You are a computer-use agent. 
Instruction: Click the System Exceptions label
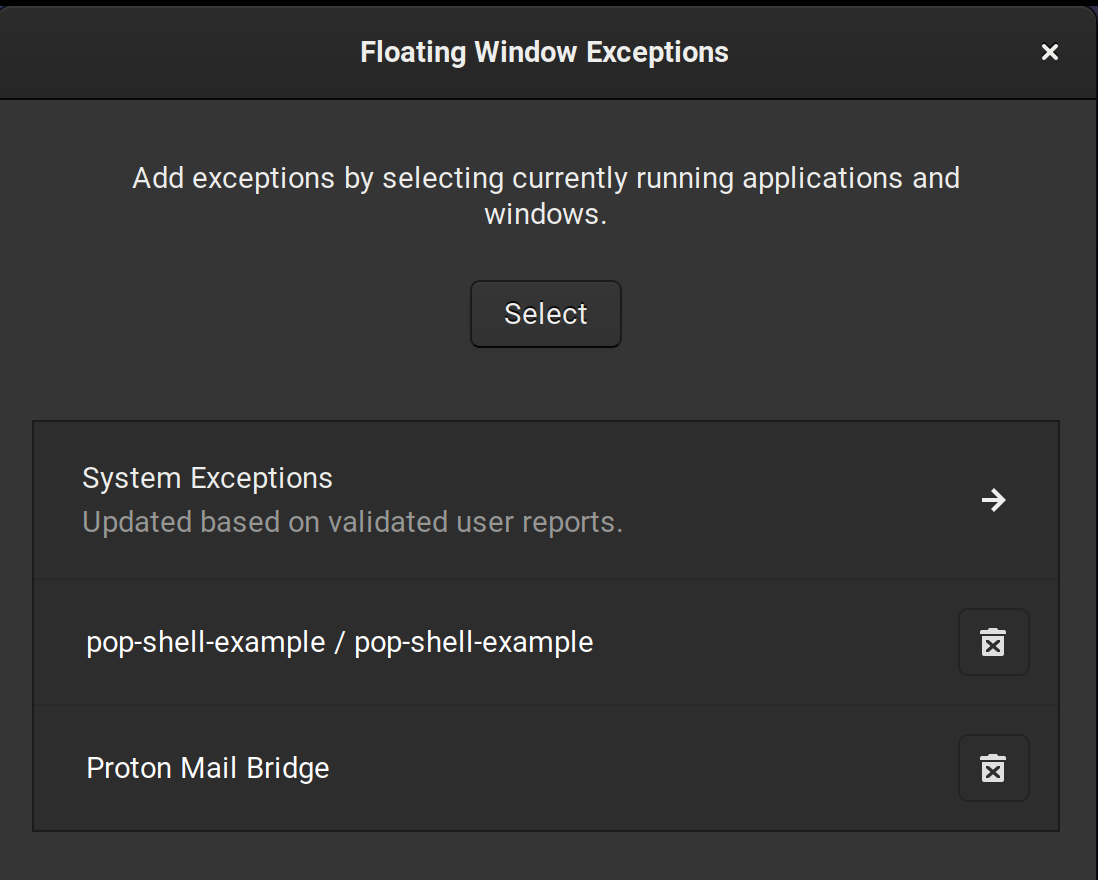tap(208, 478)
